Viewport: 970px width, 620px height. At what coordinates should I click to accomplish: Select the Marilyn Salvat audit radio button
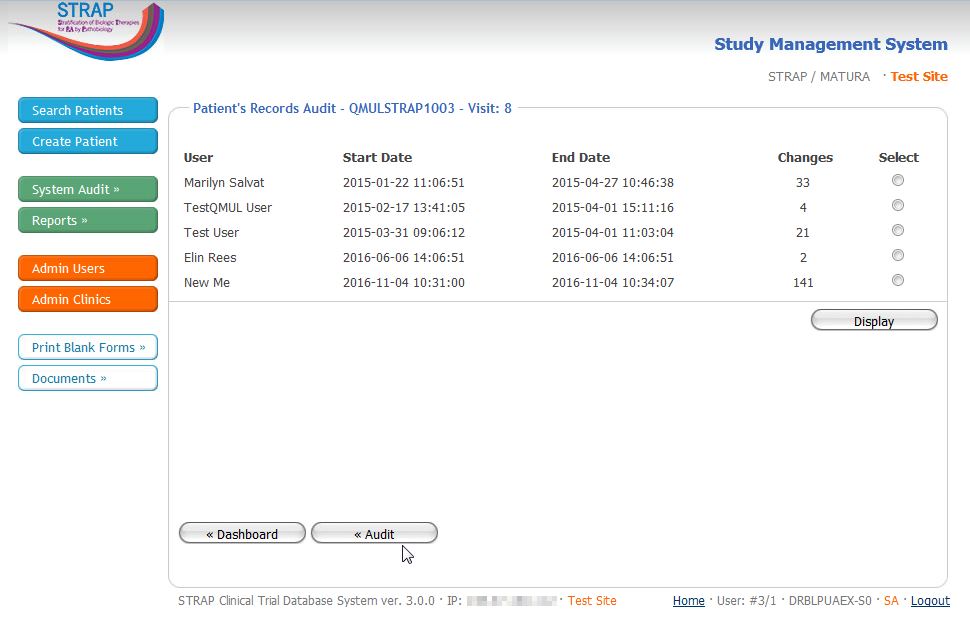[897, 181]
